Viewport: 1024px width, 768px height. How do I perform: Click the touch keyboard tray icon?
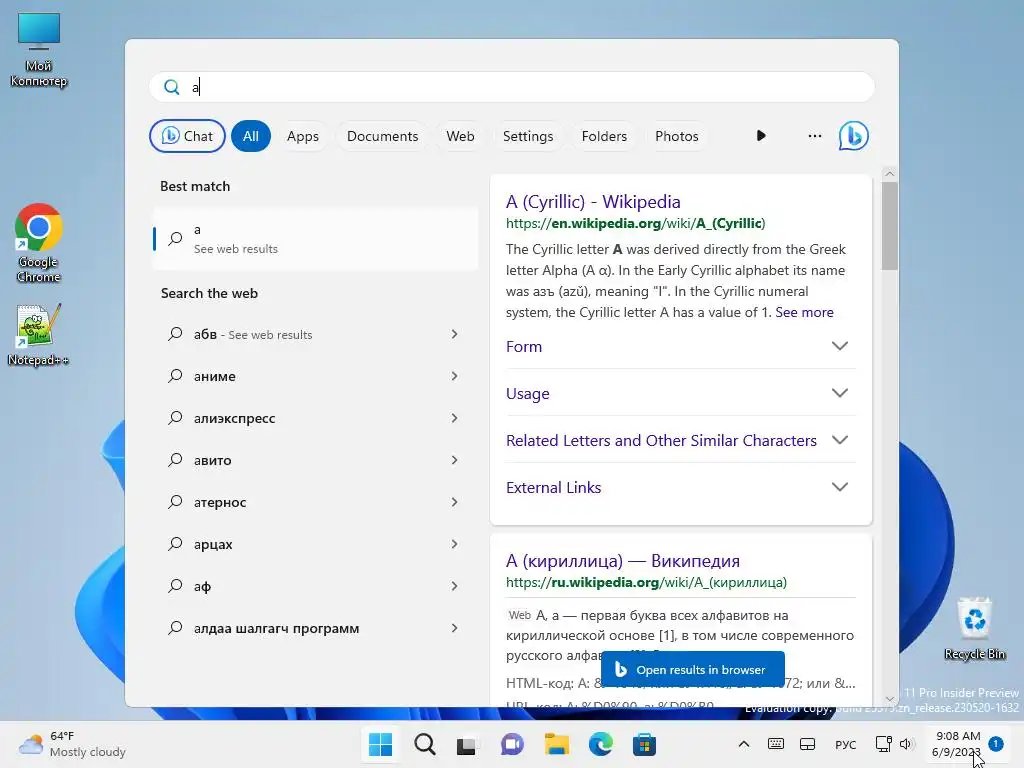776,744
